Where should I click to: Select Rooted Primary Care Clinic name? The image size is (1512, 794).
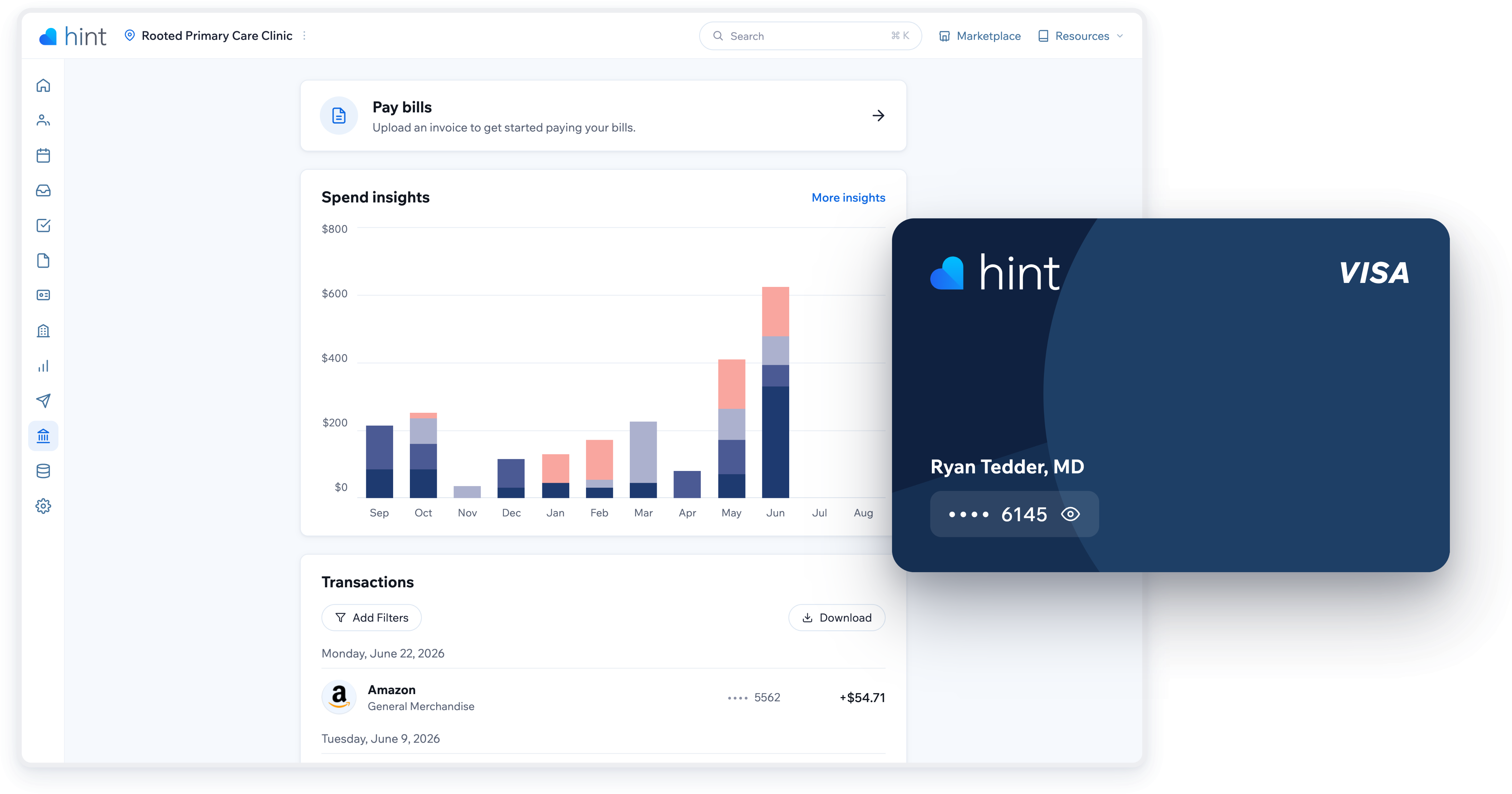pyautogui.click(x=217, y=36)
